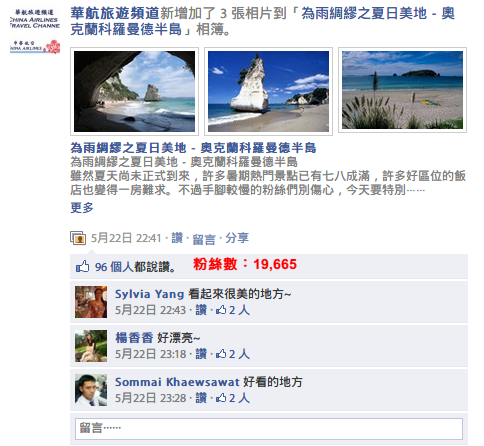Like 楊香香's comment with 讚
This screenshot has height=446, width=484.
pyautogui.click(x=201, y=354)
